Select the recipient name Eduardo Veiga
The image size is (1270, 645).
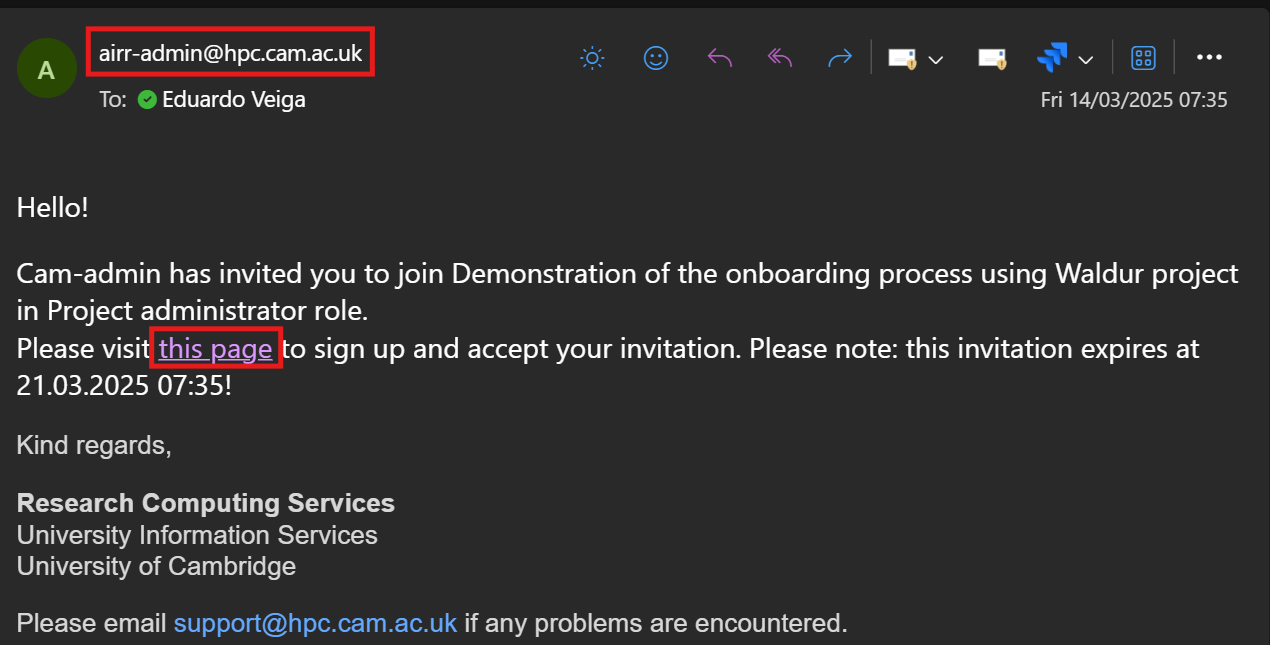[x=234, y=99]
